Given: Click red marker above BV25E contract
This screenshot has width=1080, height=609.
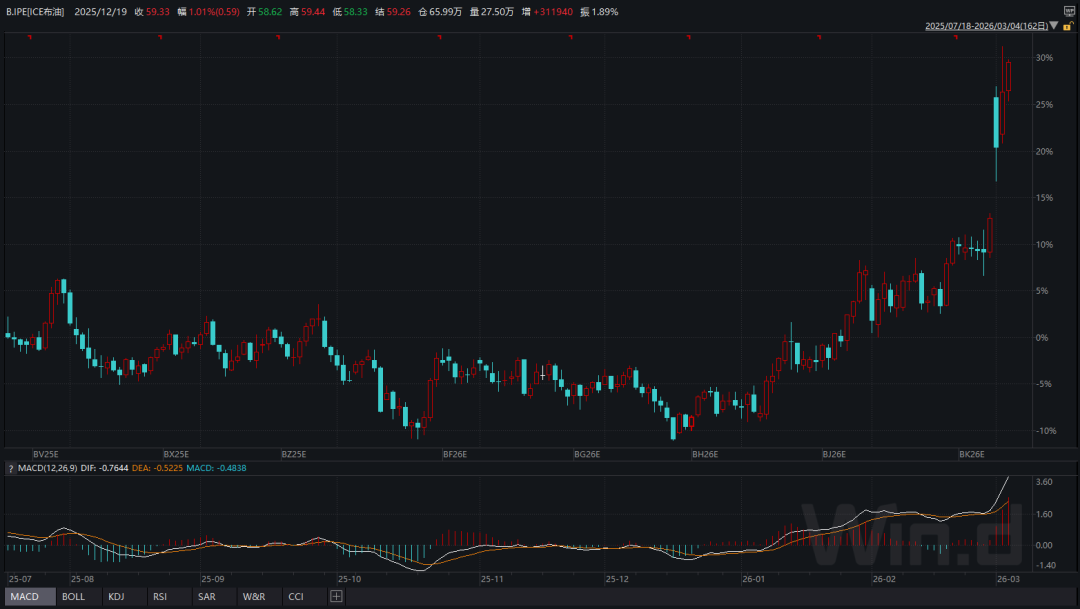Looking at the screenshot, I should (x=30, y=37).
